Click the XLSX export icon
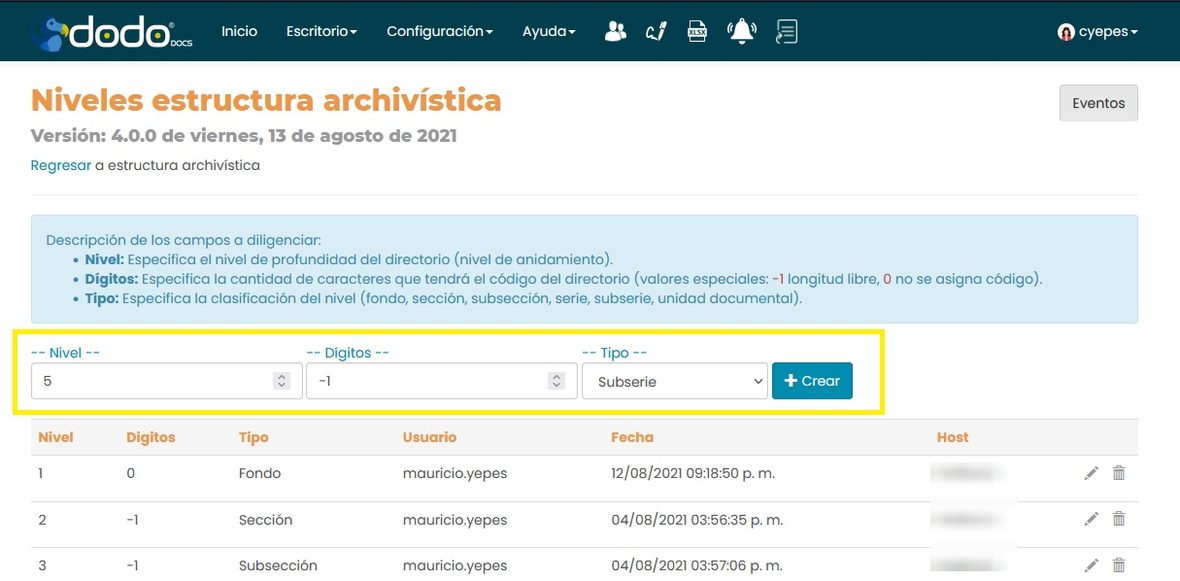Image resolution: width=1180 pixels, height=581 pixels. coord(698,31)
